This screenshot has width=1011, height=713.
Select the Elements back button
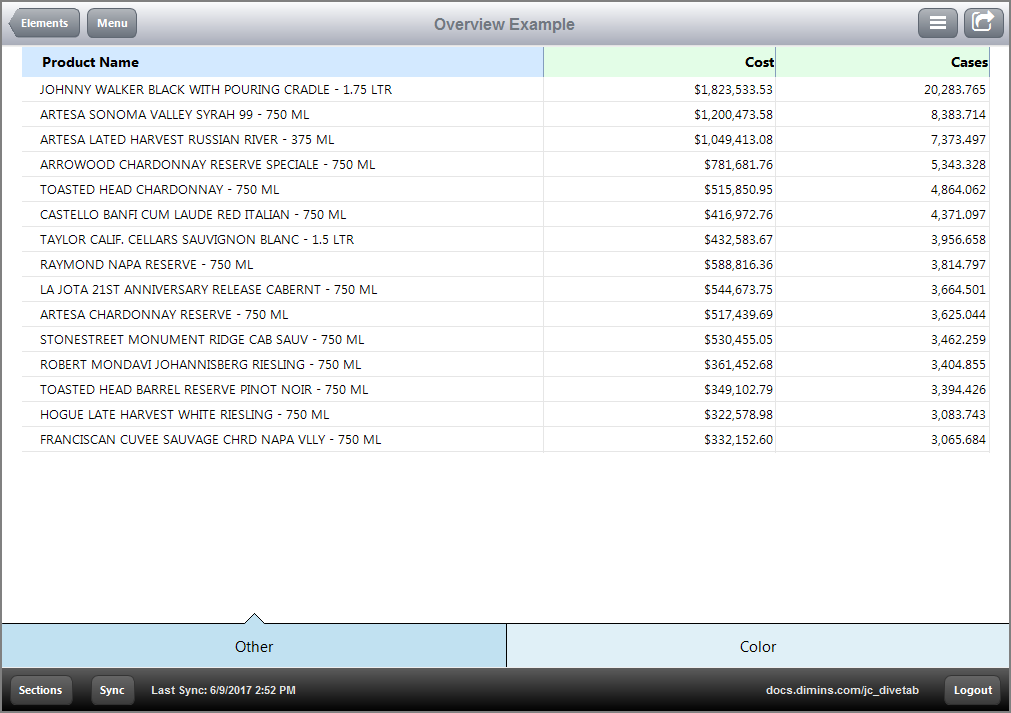pyautogui.click(x=44, y=22)
